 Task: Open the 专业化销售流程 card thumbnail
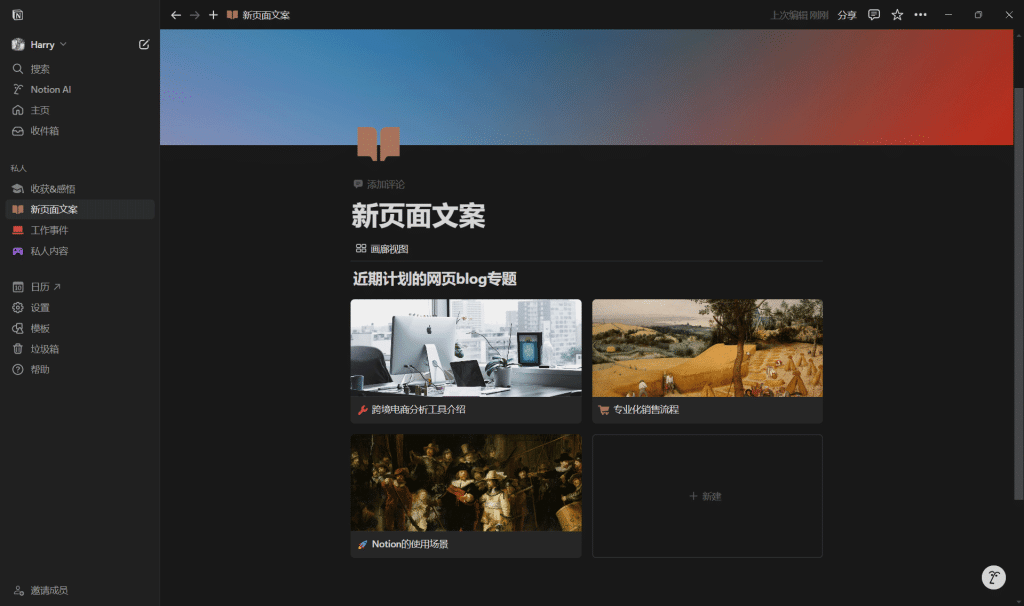707,348
